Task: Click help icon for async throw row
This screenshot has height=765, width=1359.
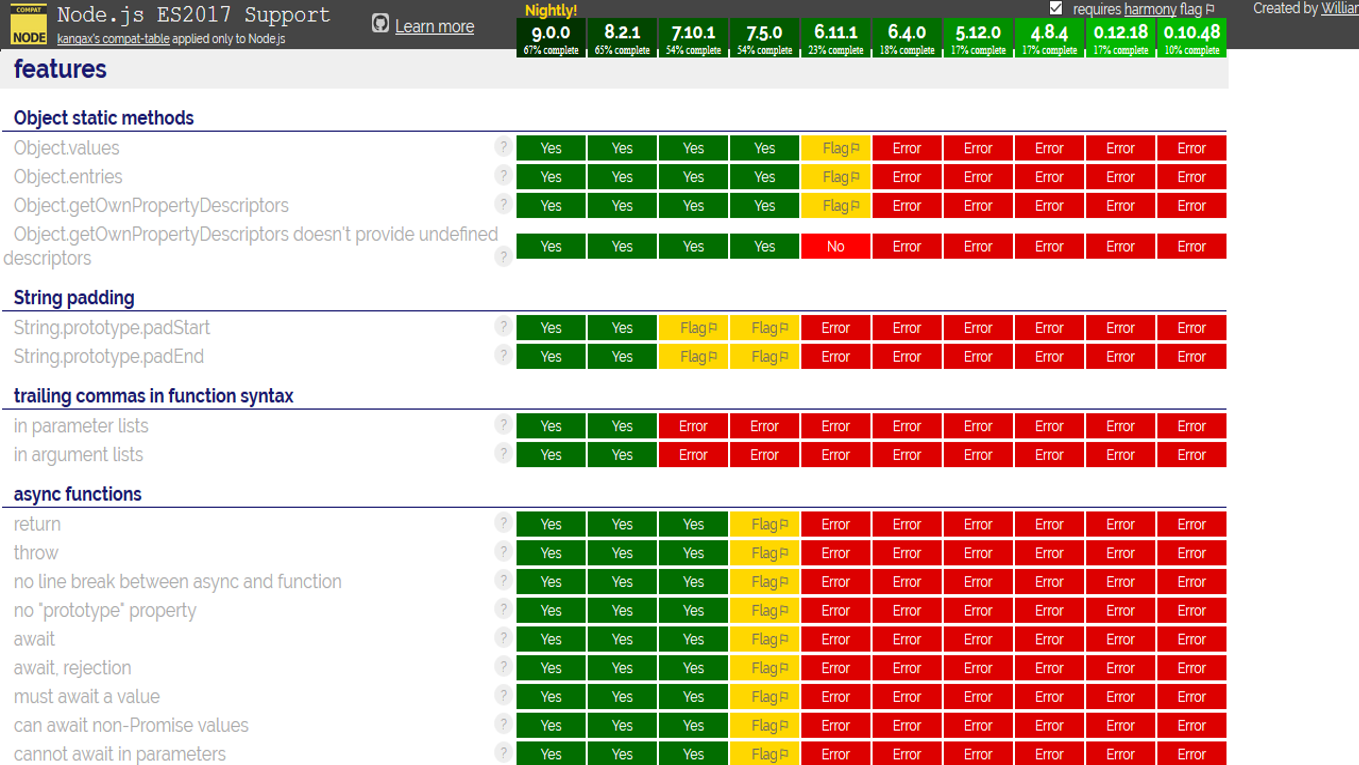Action: click(503, 552)
